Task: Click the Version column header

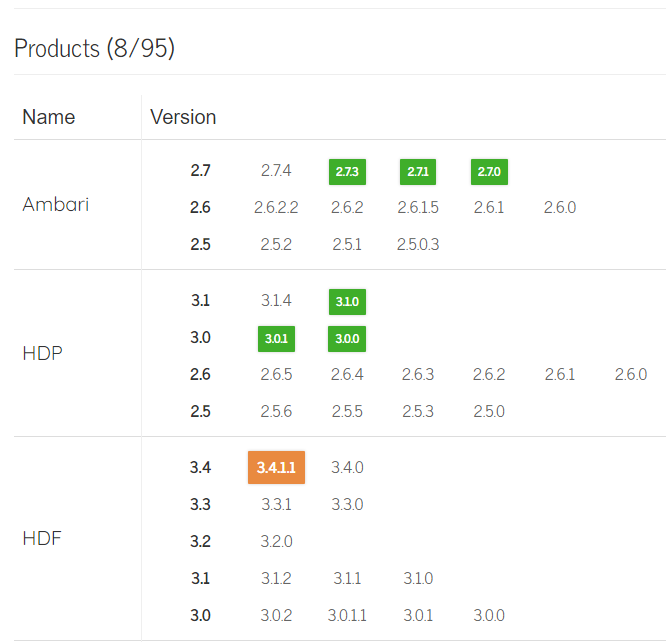Action: click(x=183, y=117)
